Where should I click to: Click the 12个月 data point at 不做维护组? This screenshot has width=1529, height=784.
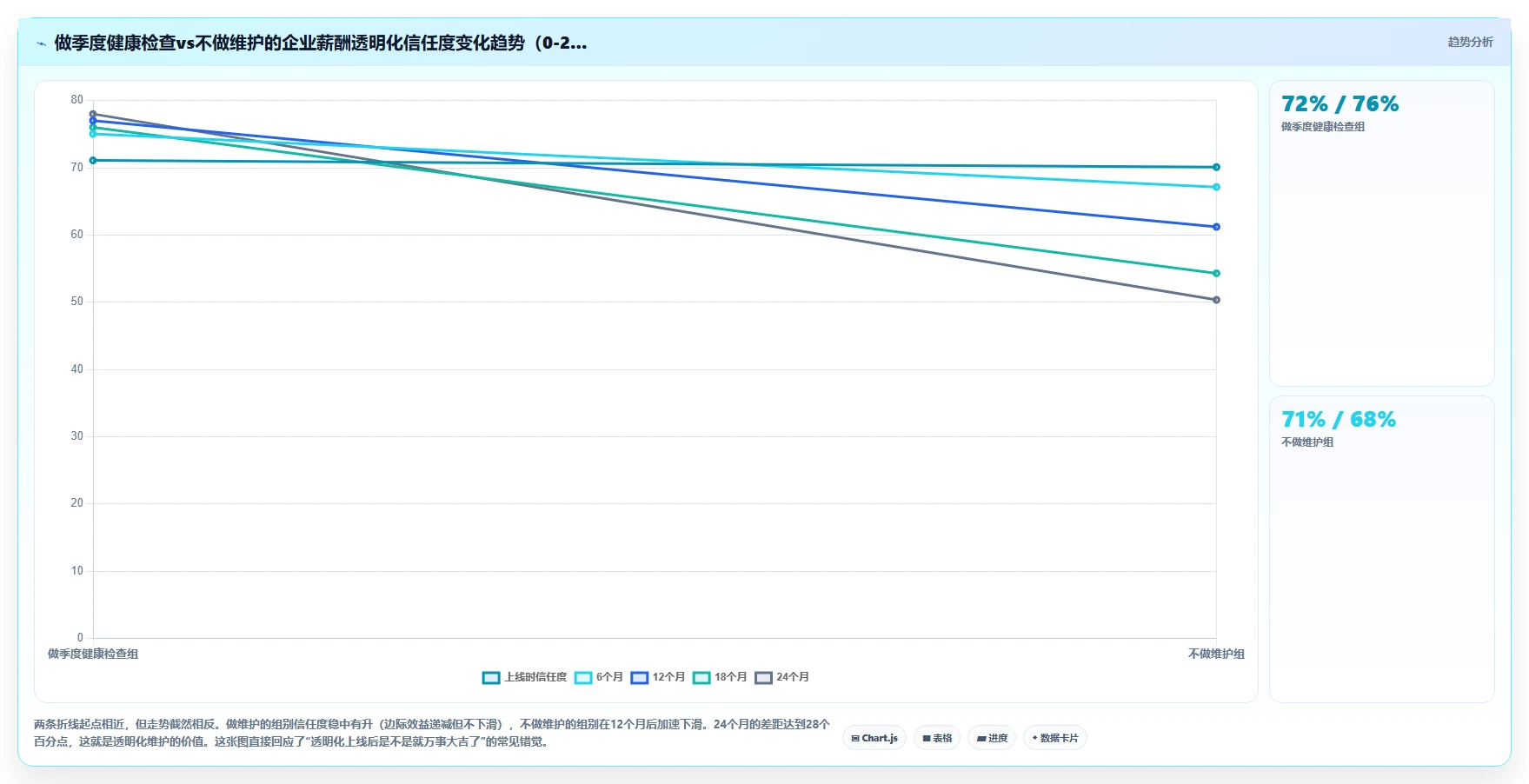click(1216, 227)
